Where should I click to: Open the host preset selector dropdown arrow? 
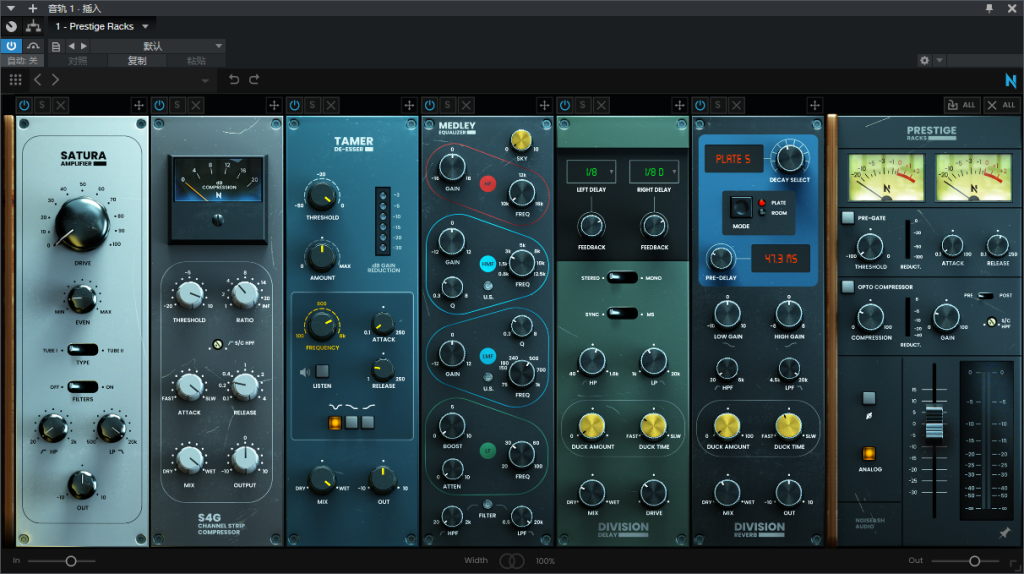click(219, 46)
